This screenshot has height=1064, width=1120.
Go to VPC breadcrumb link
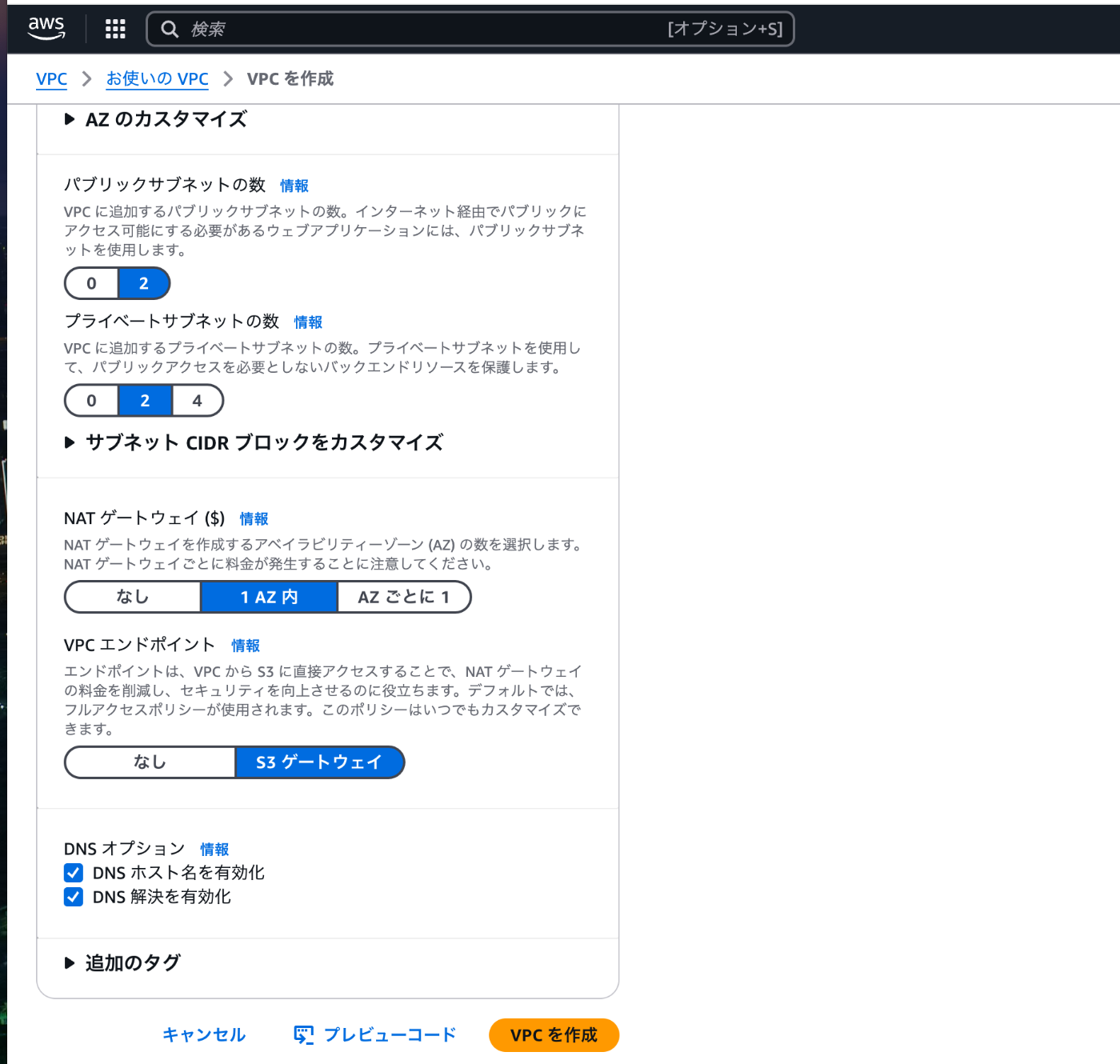pos(52,78)
